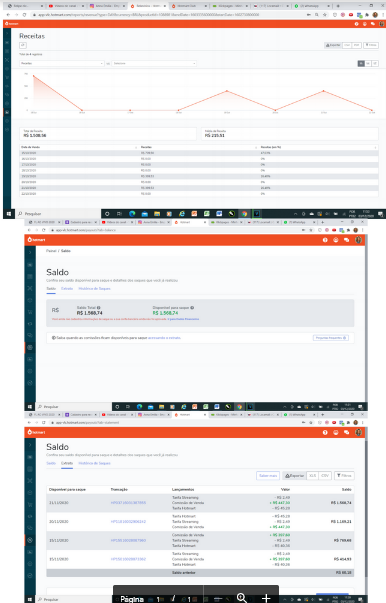Viewport: 386px width, 603px height.
Task: Export the statement as XLS
Action: pyautogui.click(x=313, y=476)
